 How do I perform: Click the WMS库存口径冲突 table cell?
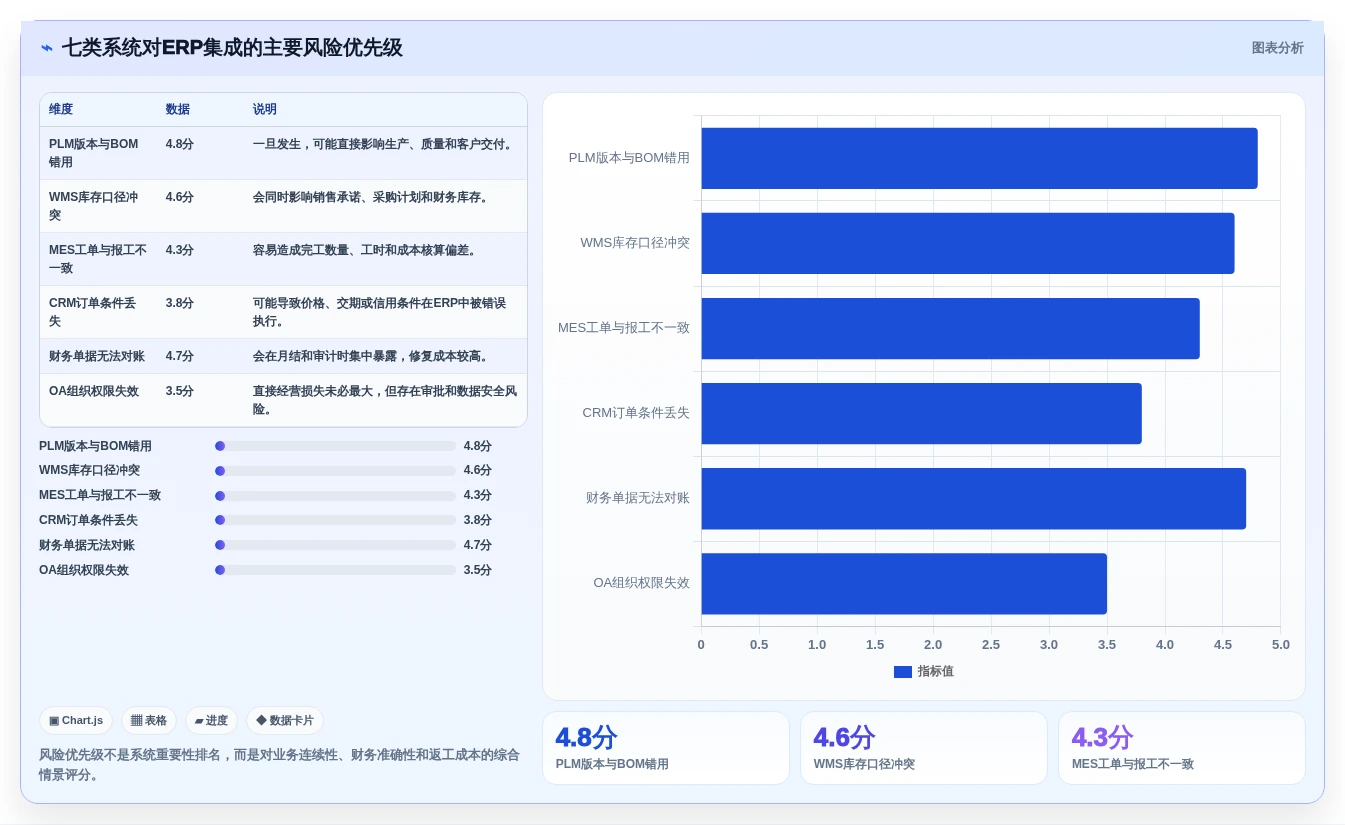point(98,206)
